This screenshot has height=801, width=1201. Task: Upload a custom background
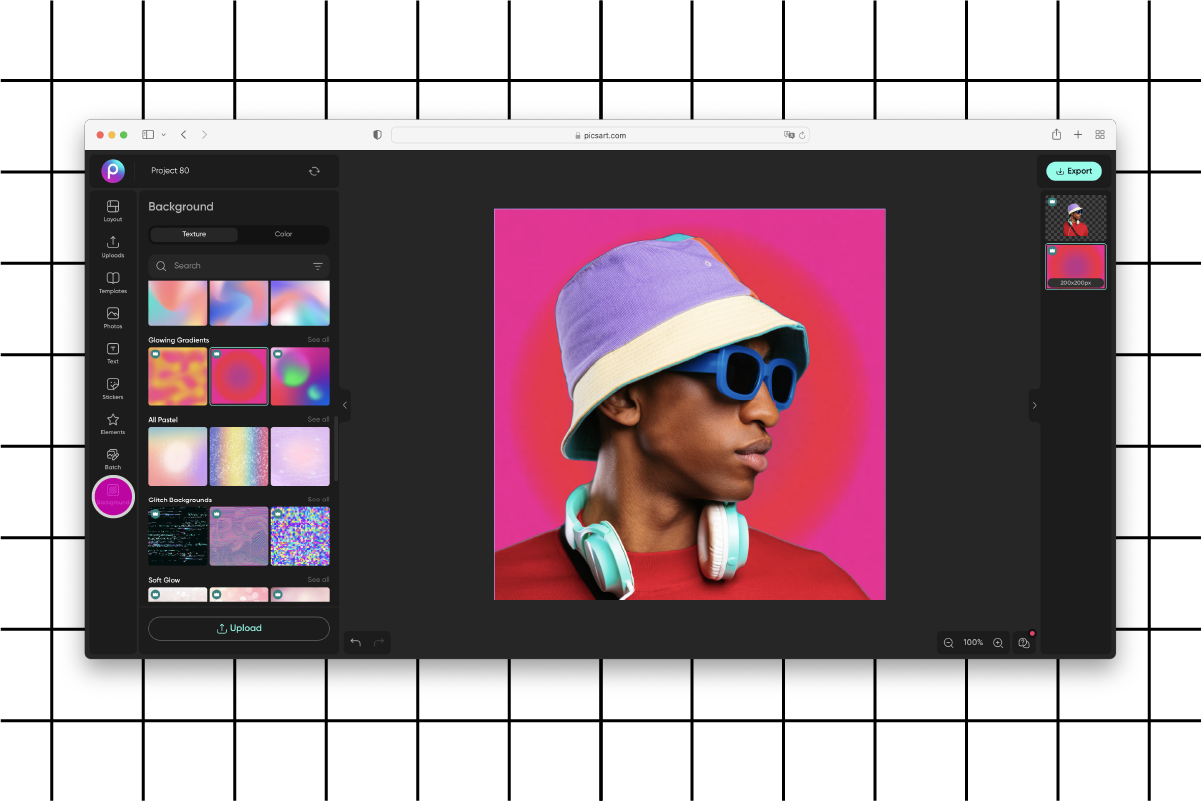238,628
